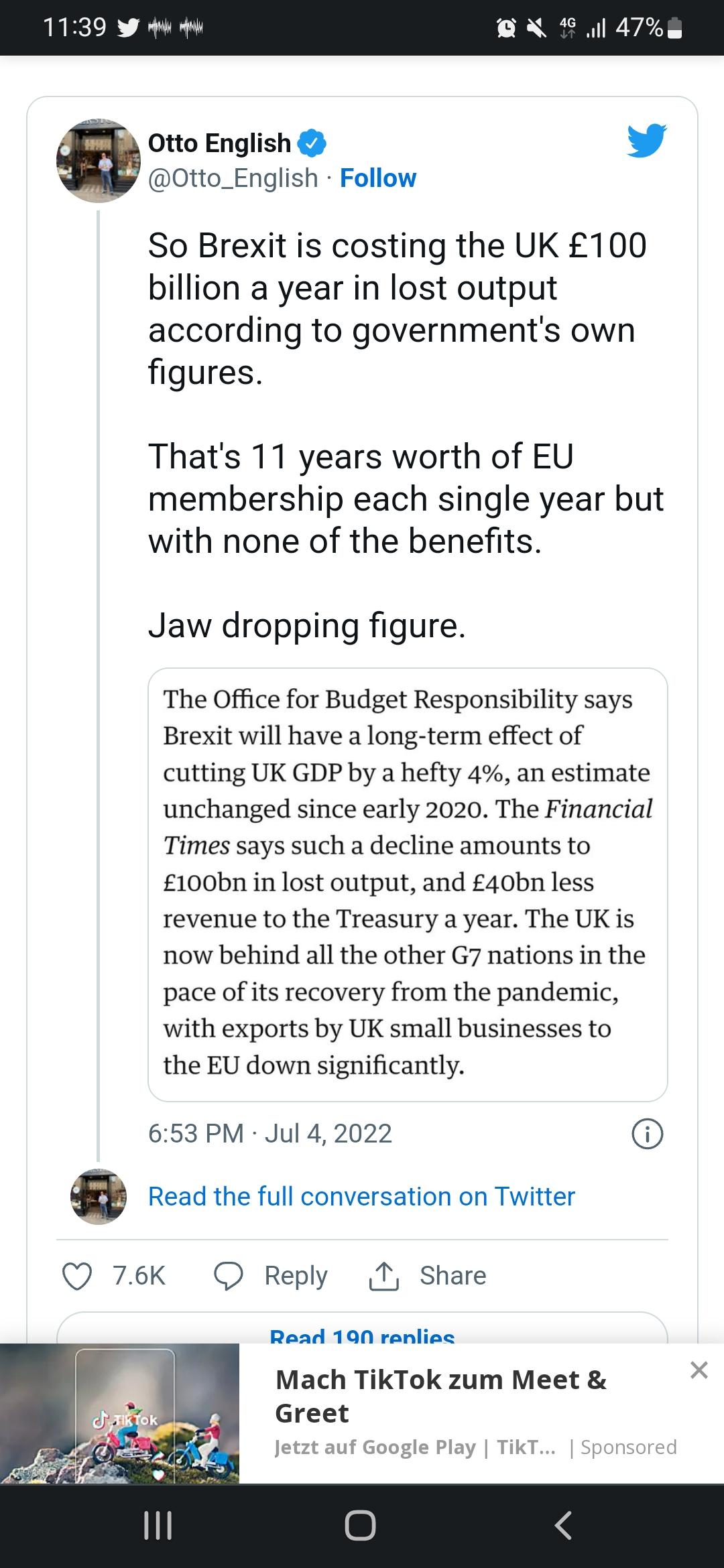
Task: Open the @Otto_English handle
Action: point(233,178)
